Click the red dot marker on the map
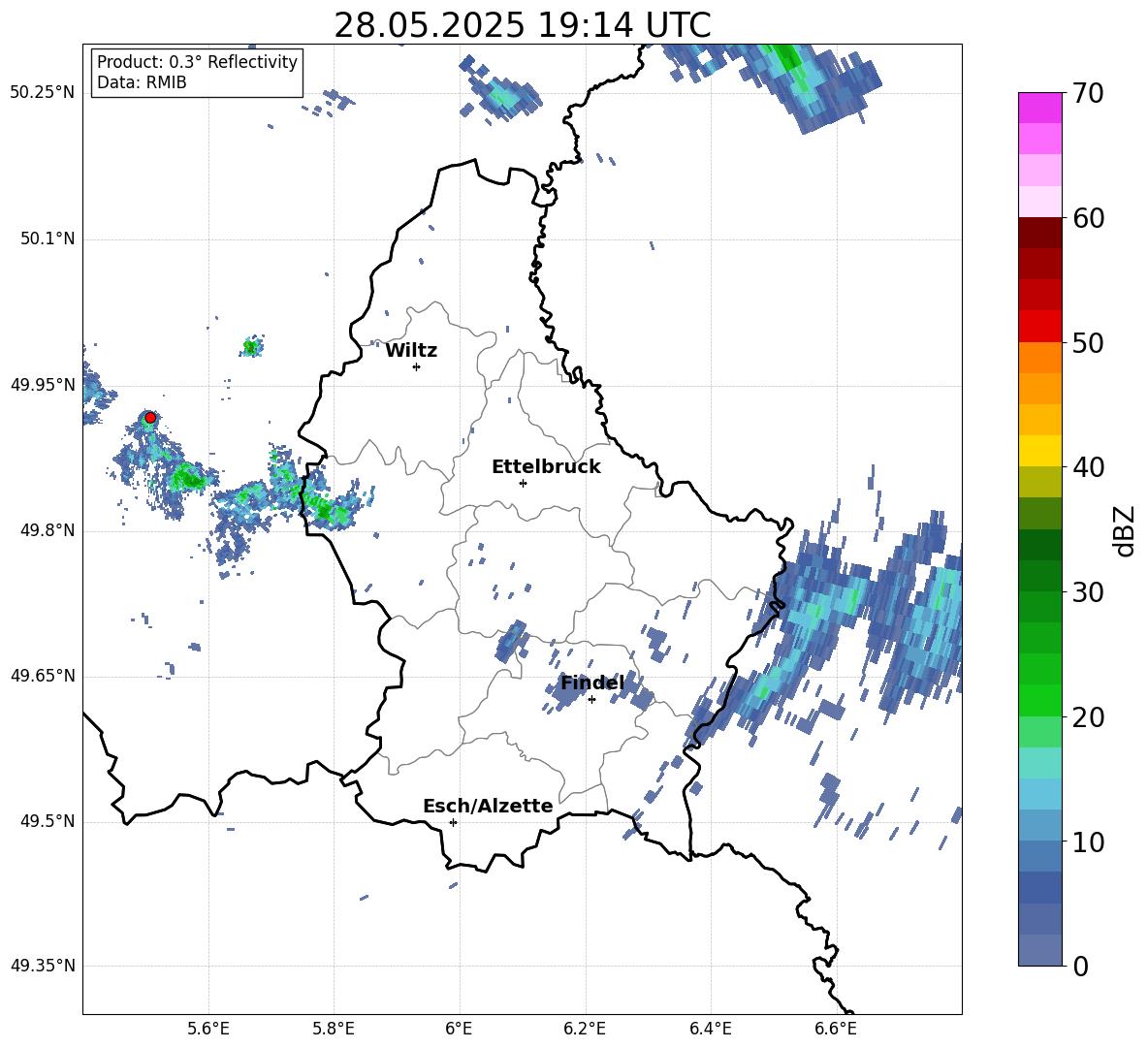The width and height of the screenshot is (1148, 1048). tap(150, 418)
